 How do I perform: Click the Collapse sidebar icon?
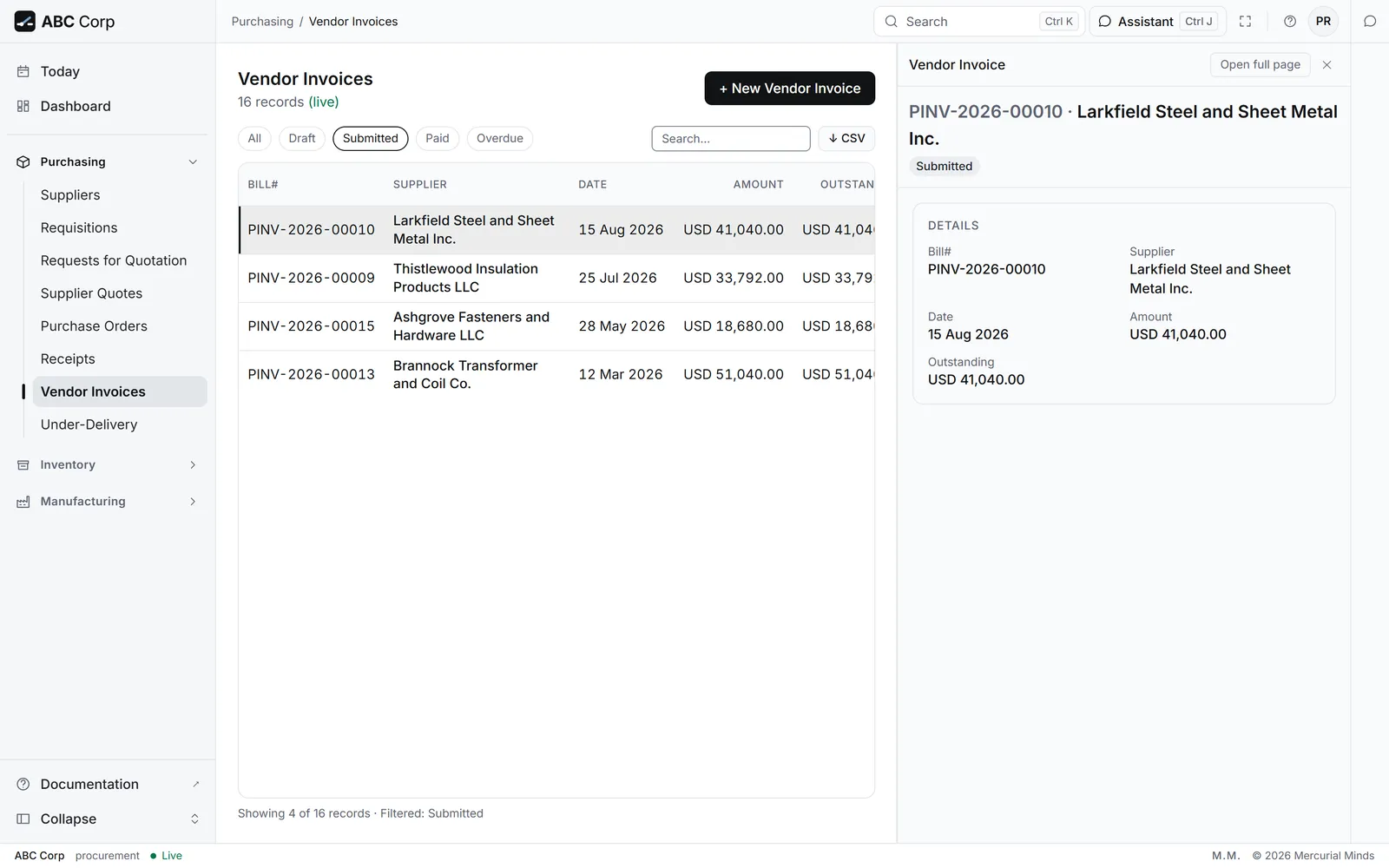(23, 819)
